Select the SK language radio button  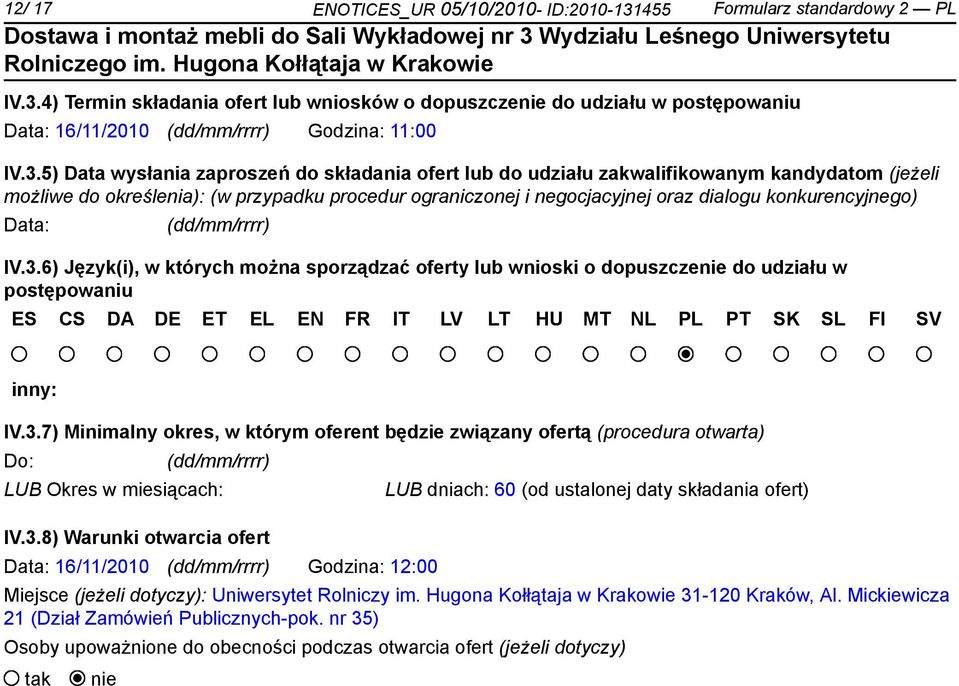pyautogui.click(x=781, y=354)
